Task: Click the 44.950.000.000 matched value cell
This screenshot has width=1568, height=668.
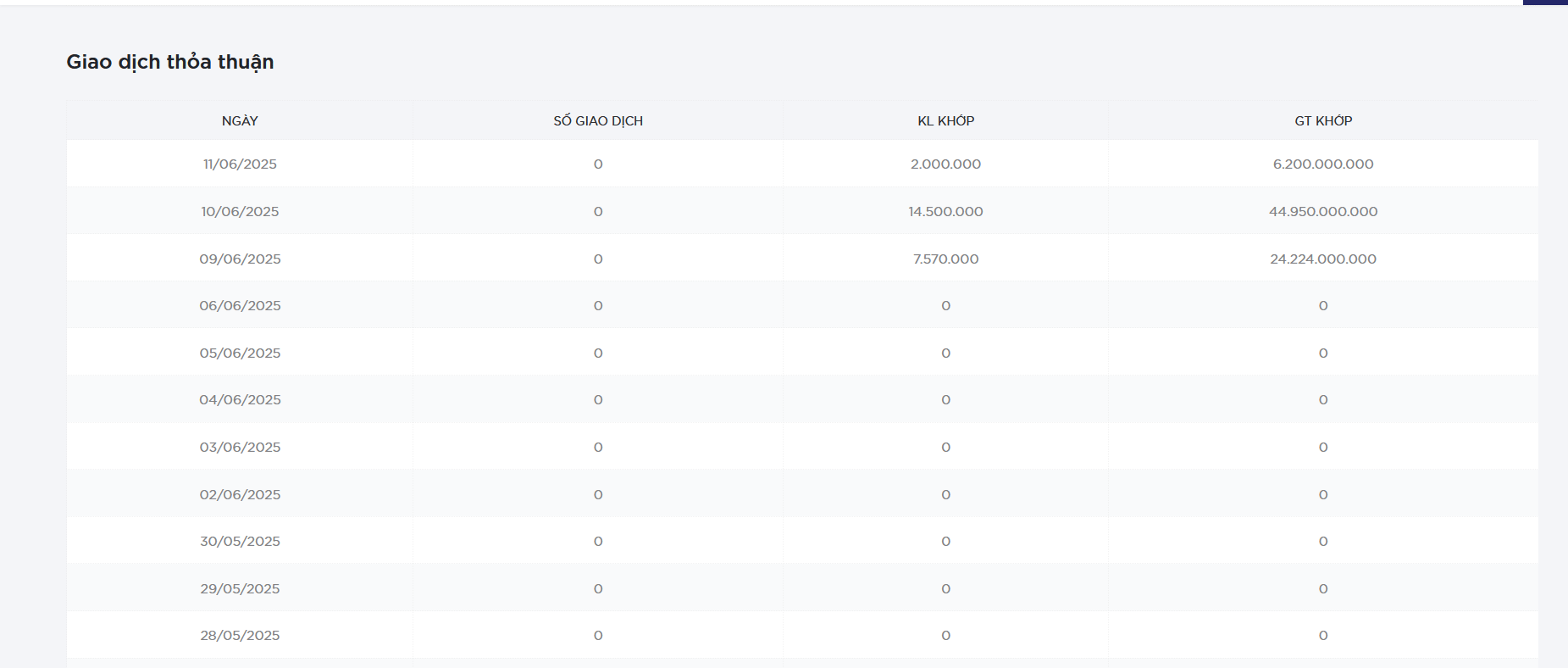Action: click(1323, 212)
